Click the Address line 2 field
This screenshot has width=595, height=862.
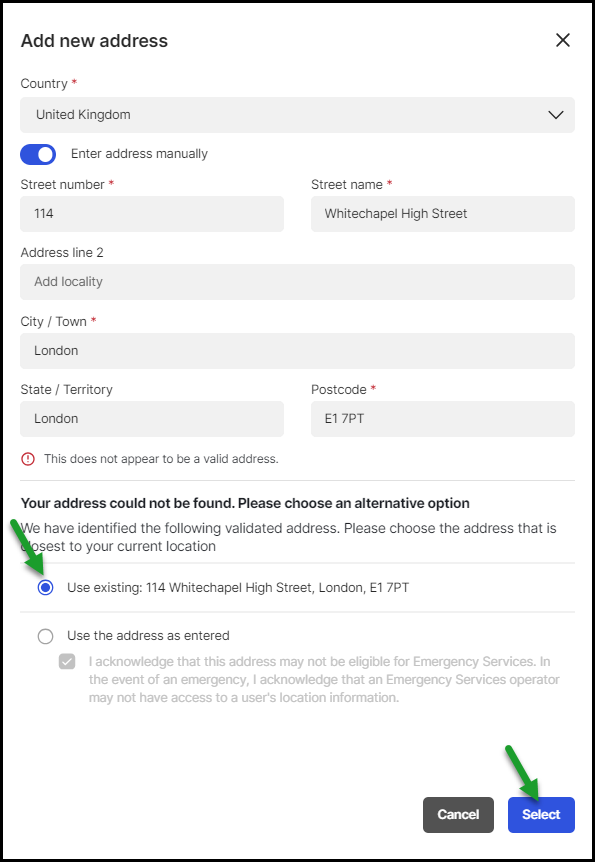pos(298,282)
